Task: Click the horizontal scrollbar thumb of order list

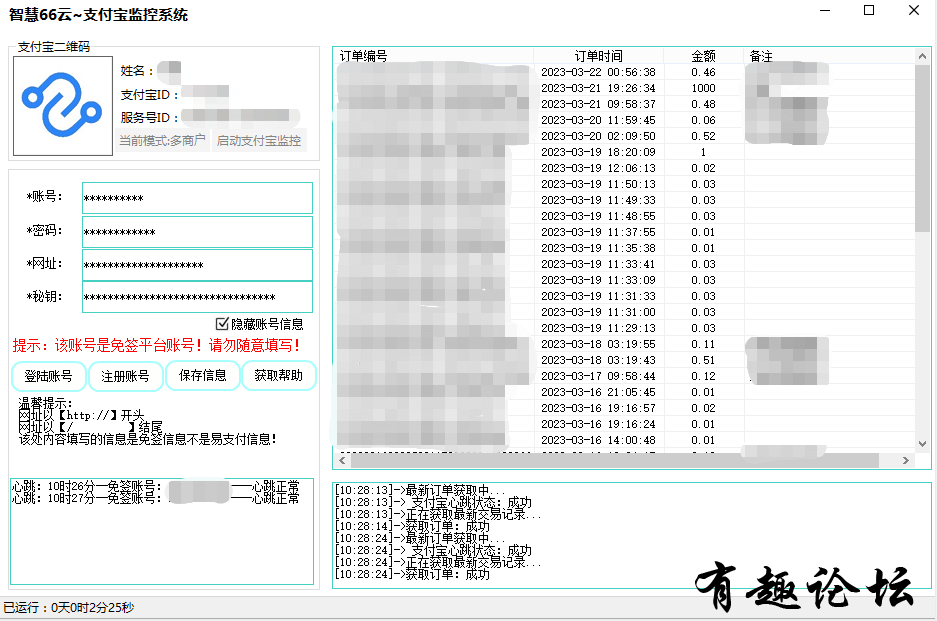Action: 615,460
